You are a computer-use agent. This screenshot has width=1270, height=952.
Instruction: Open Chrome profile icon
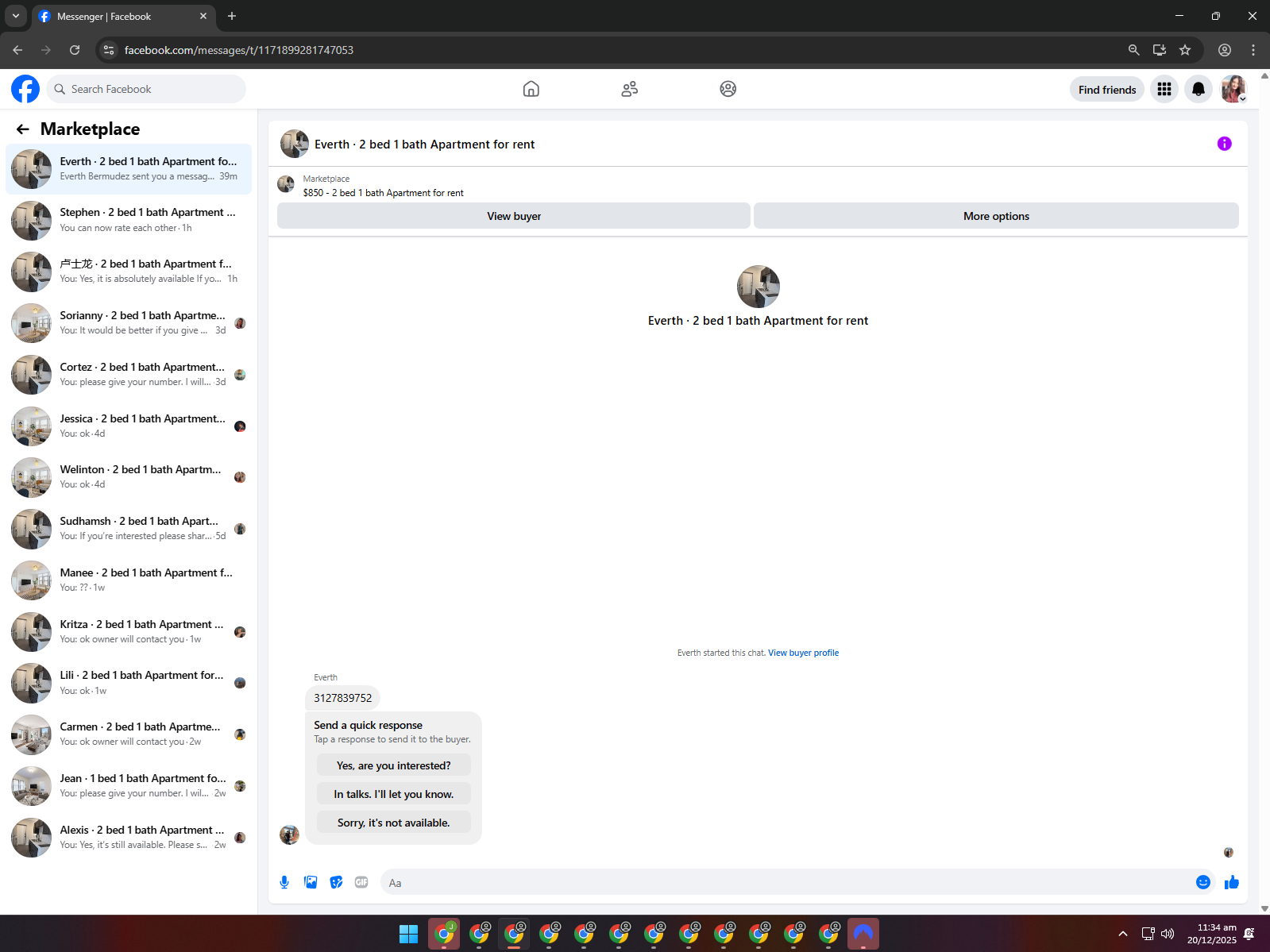coord(1225,50)
